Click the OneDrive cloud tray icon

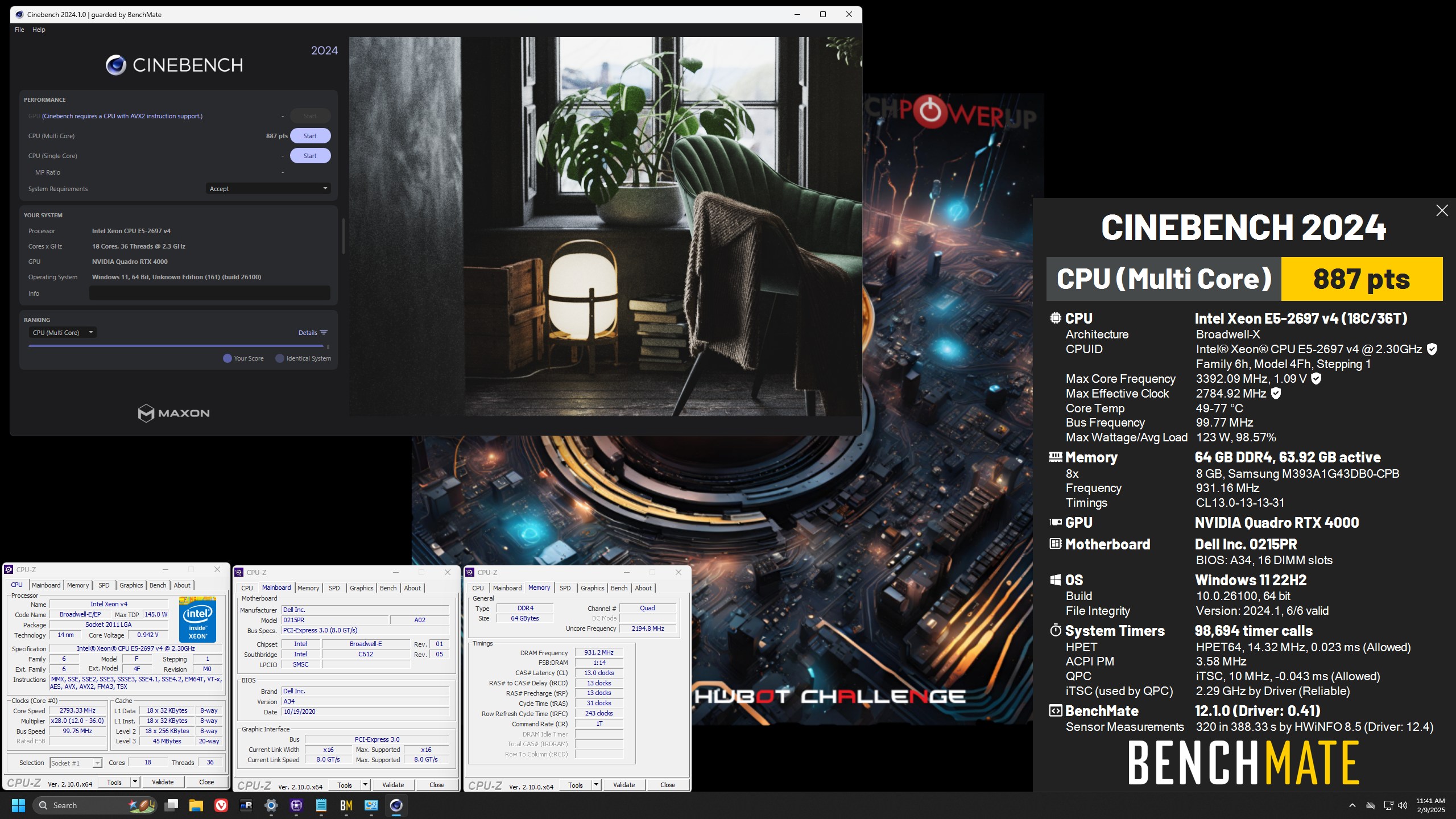(1371, 805)
